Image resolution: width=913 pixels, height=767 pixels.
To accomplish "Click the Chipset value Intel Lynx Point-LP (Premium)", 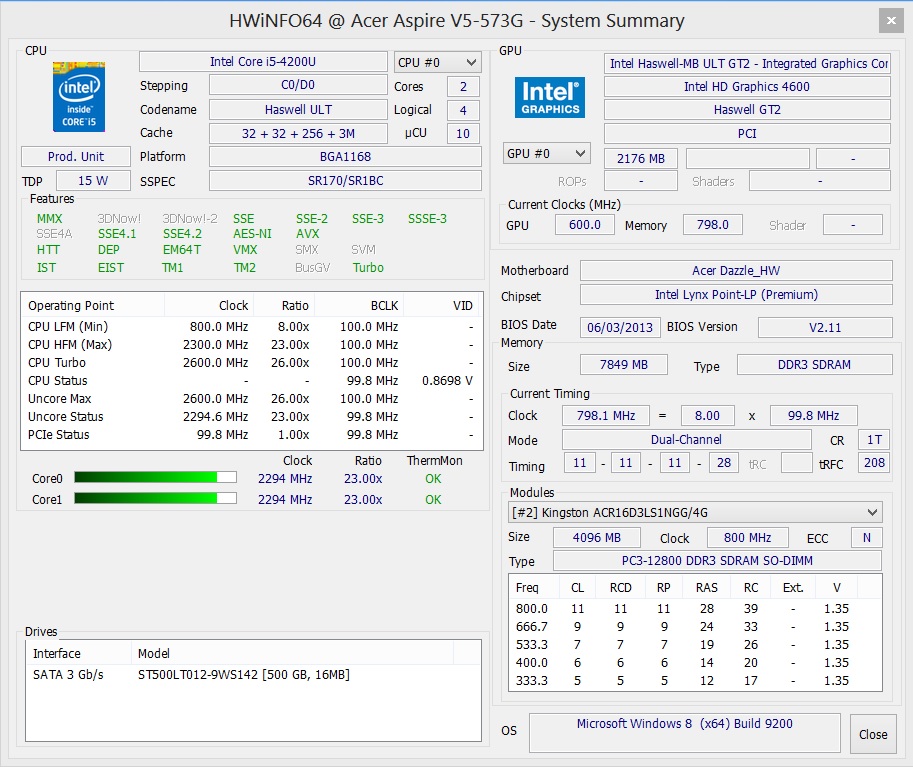I will tap(736, 294).
